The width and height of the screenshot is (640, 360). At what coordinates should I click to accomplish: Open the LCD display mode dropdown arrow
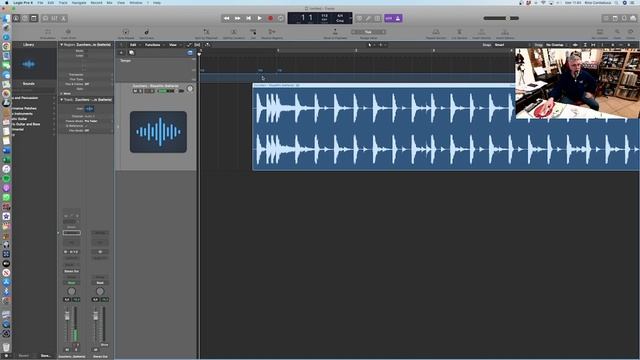click(x=350, y=18)
